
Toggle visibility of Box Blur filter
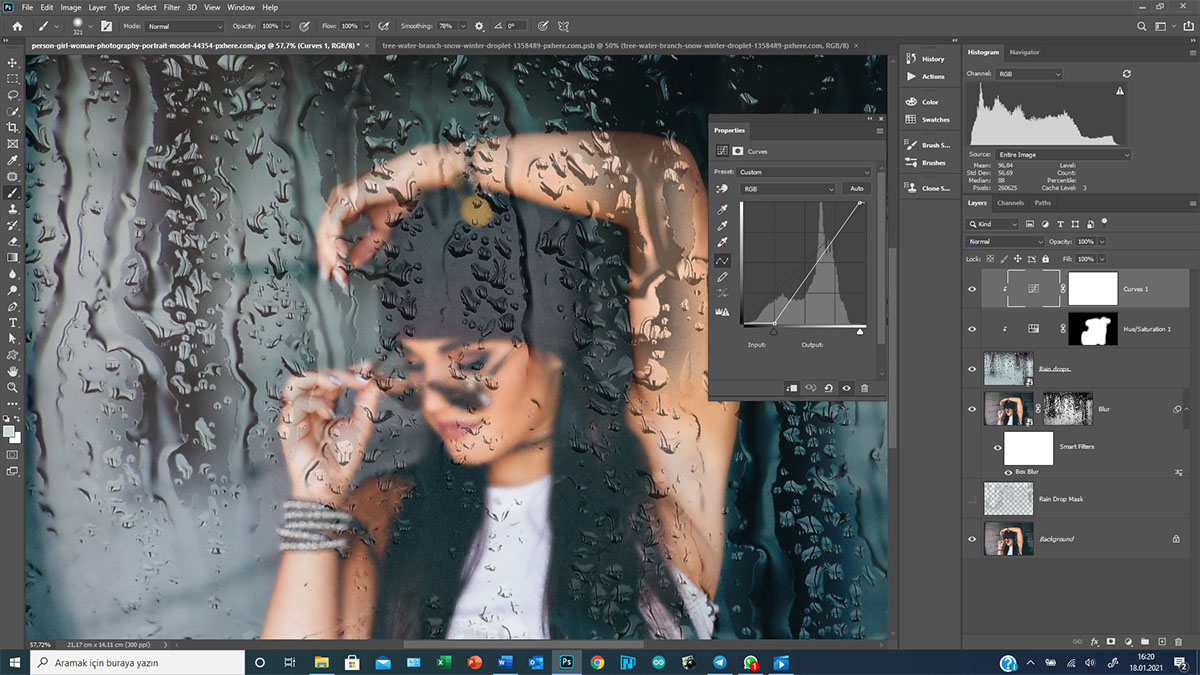(1008, 471)
